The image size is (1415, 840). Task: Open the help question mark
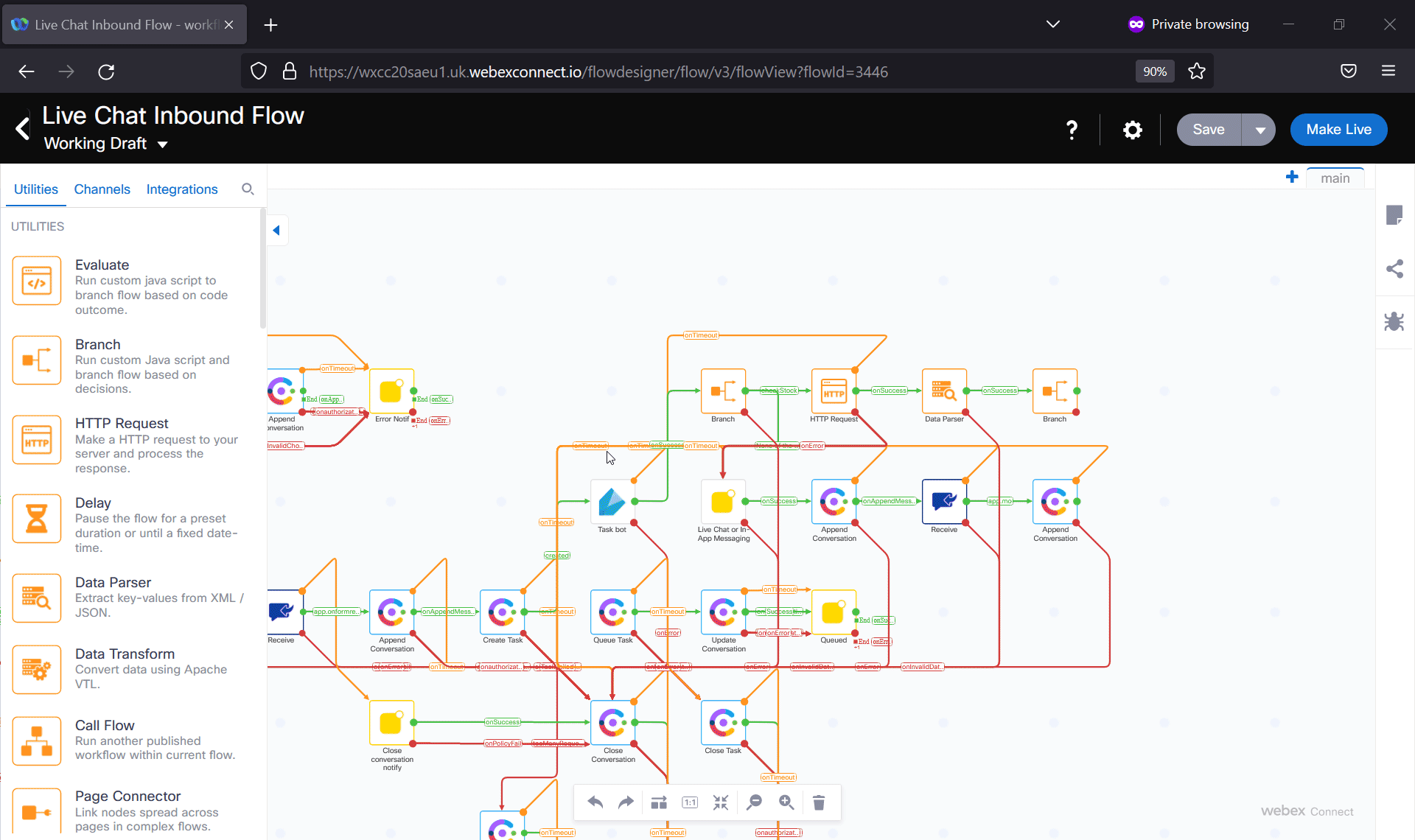tap(1072, 130)
